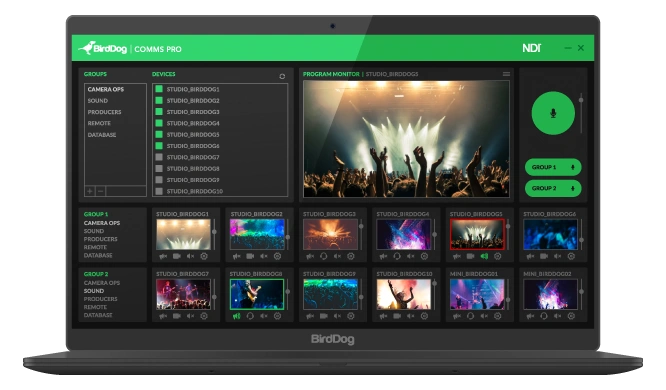Screen dimensions: 666x390
Task: Select PRODUCERS in the Groups list
Action: pyautogui.click(x=104, y=112)
